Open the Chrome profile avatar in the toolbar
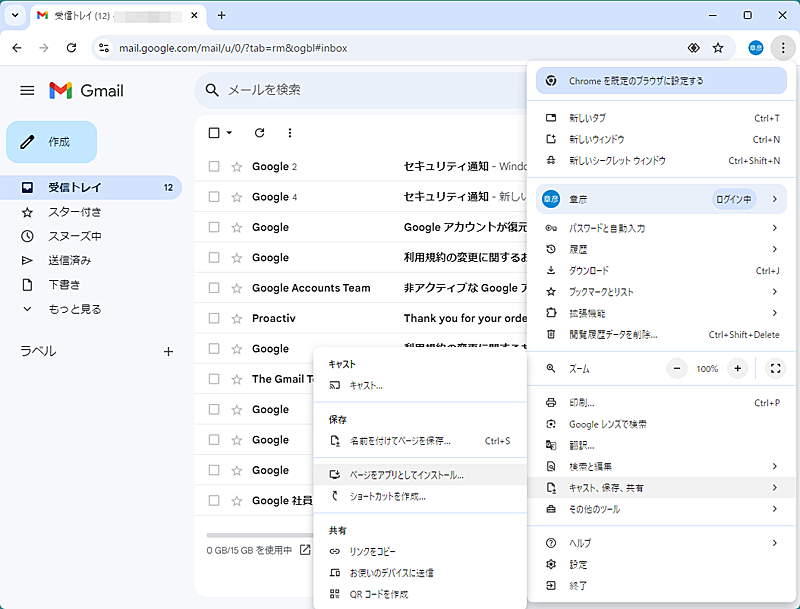This screenshot has width=800, height=609. point(755,47)
